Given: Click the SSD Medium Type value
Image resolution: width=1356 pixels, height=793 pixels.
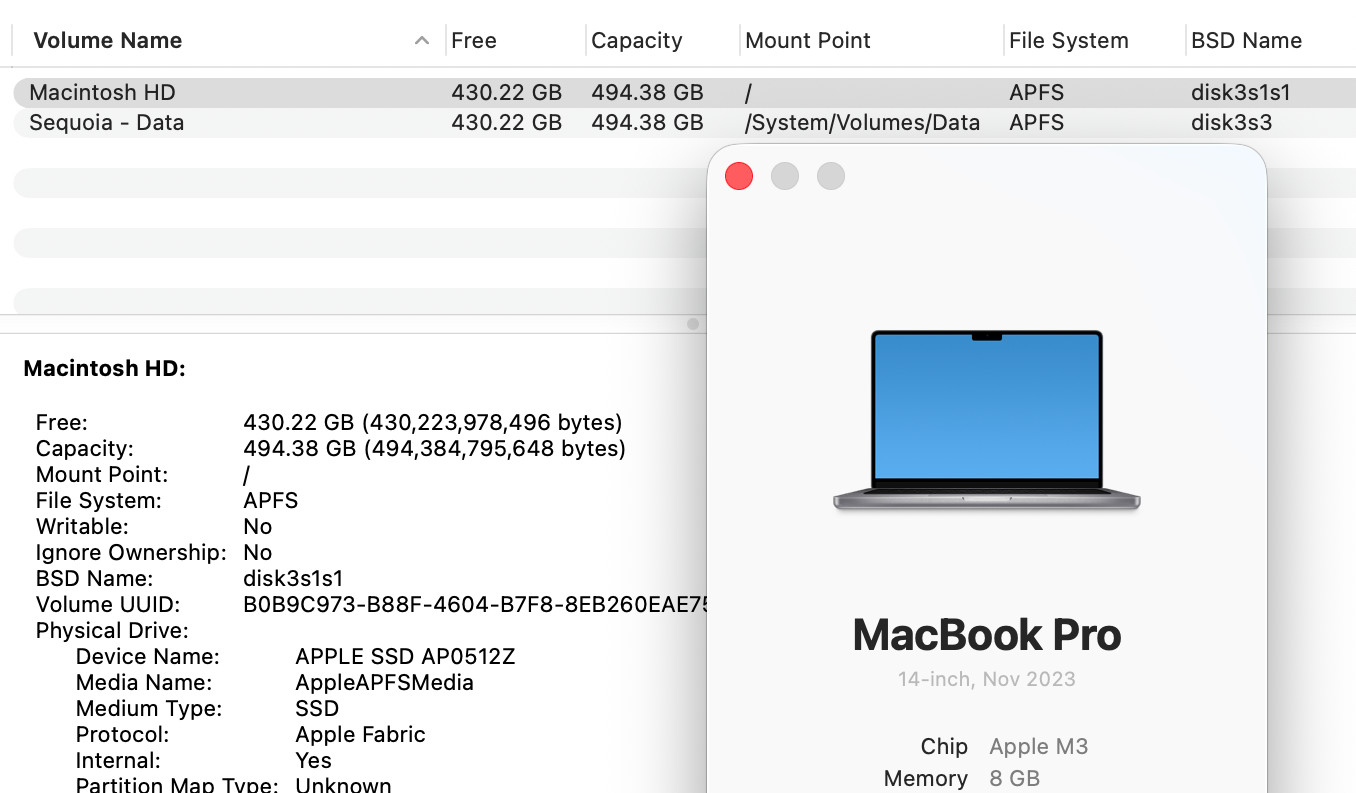Looking at the screenshot, I should [x=317, y=709].
